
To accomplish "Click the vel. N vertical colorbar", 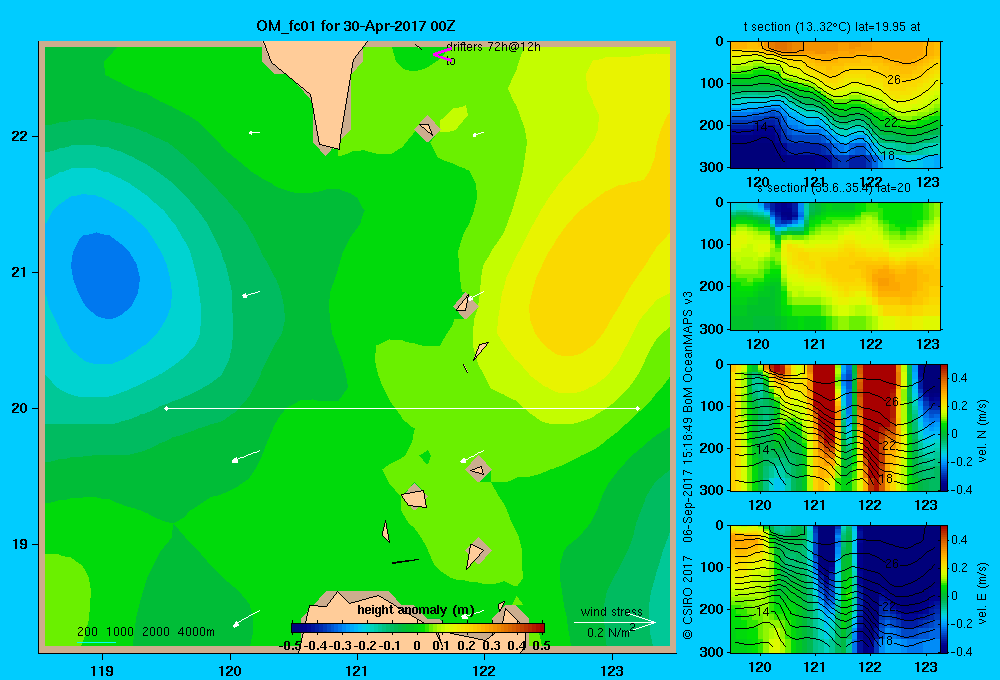I will coord(945,427).
